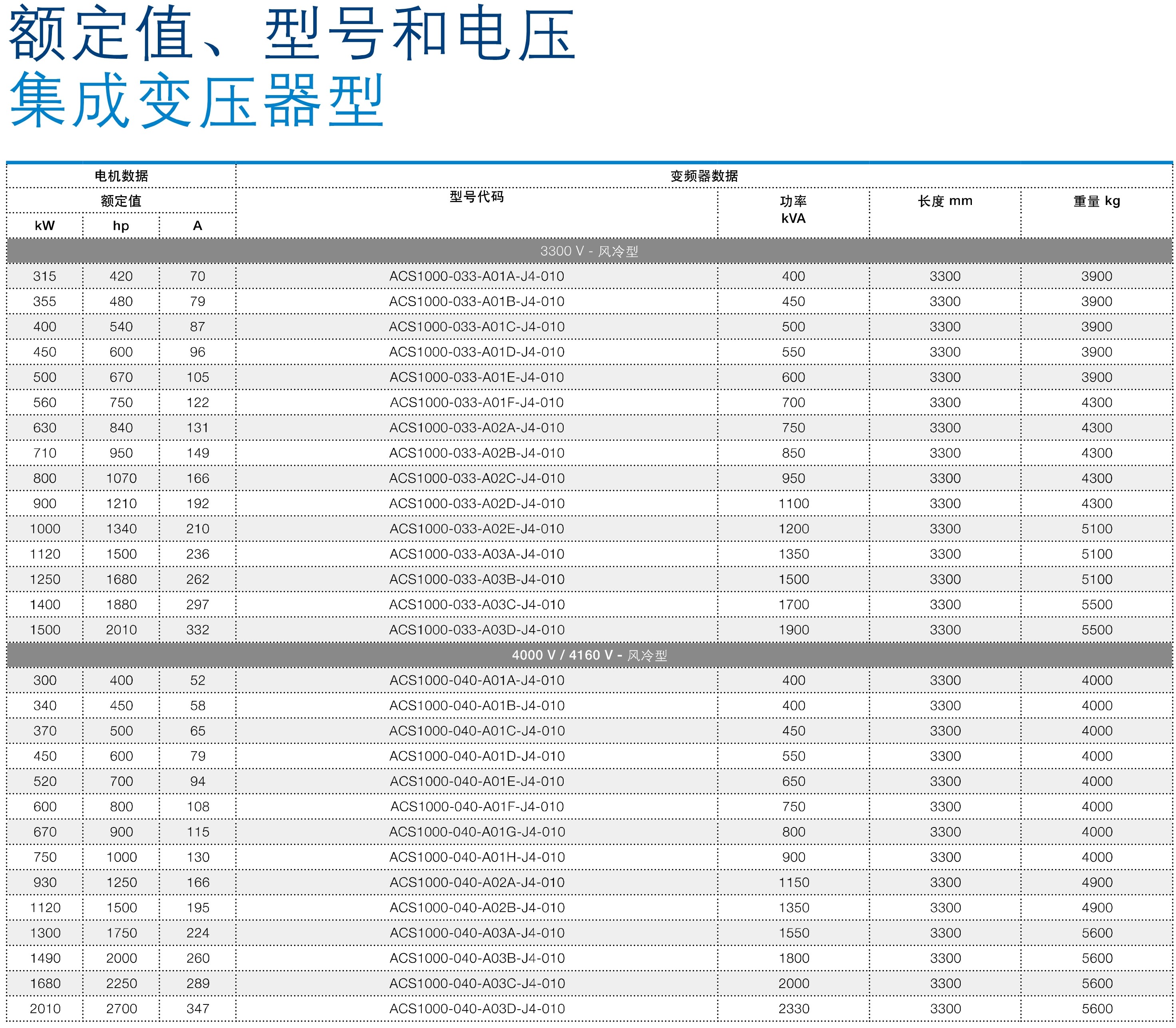The image size is (1176, 1028).
Task: Click the title text 额定值、型号和电压
Action: 292,33
